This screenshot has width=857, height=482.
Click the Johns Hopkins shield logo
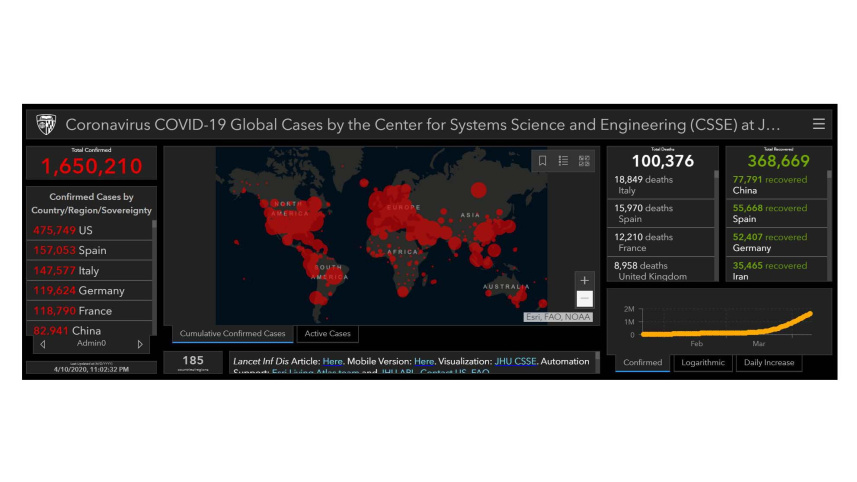pyautogui.click(x=46, y=125)
